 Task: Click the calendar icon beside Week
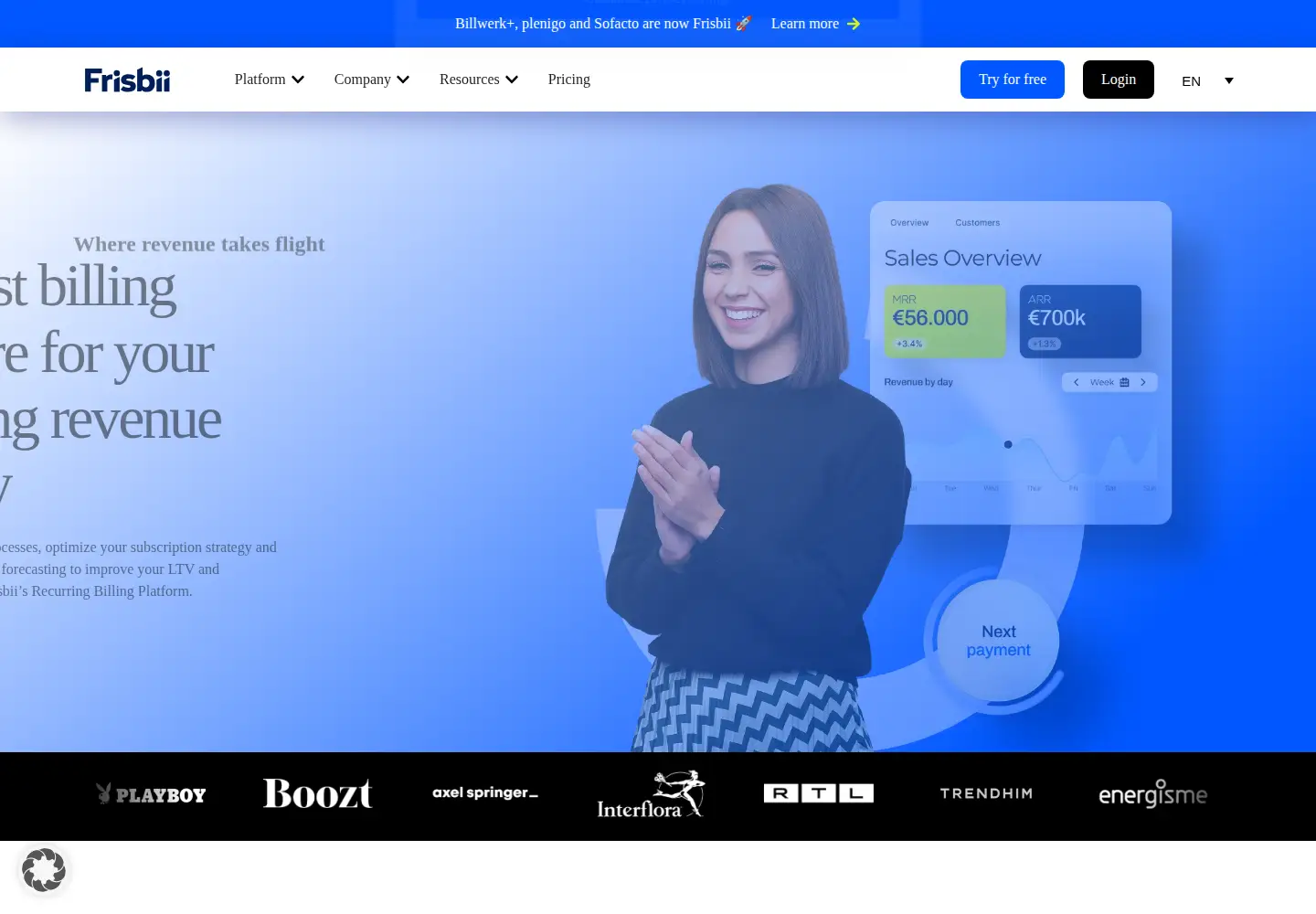coord(1124,382)
